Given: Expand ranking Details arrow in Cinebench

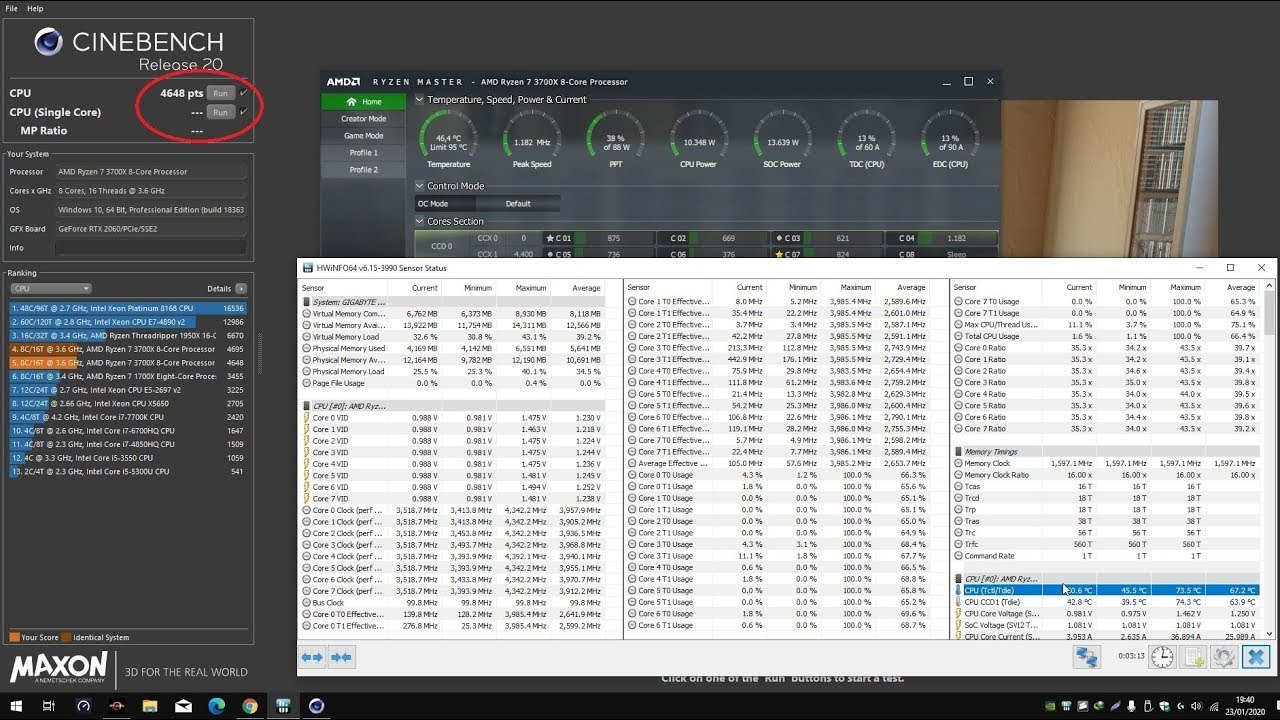Looking at the screenshot, I should coord(240,288).
